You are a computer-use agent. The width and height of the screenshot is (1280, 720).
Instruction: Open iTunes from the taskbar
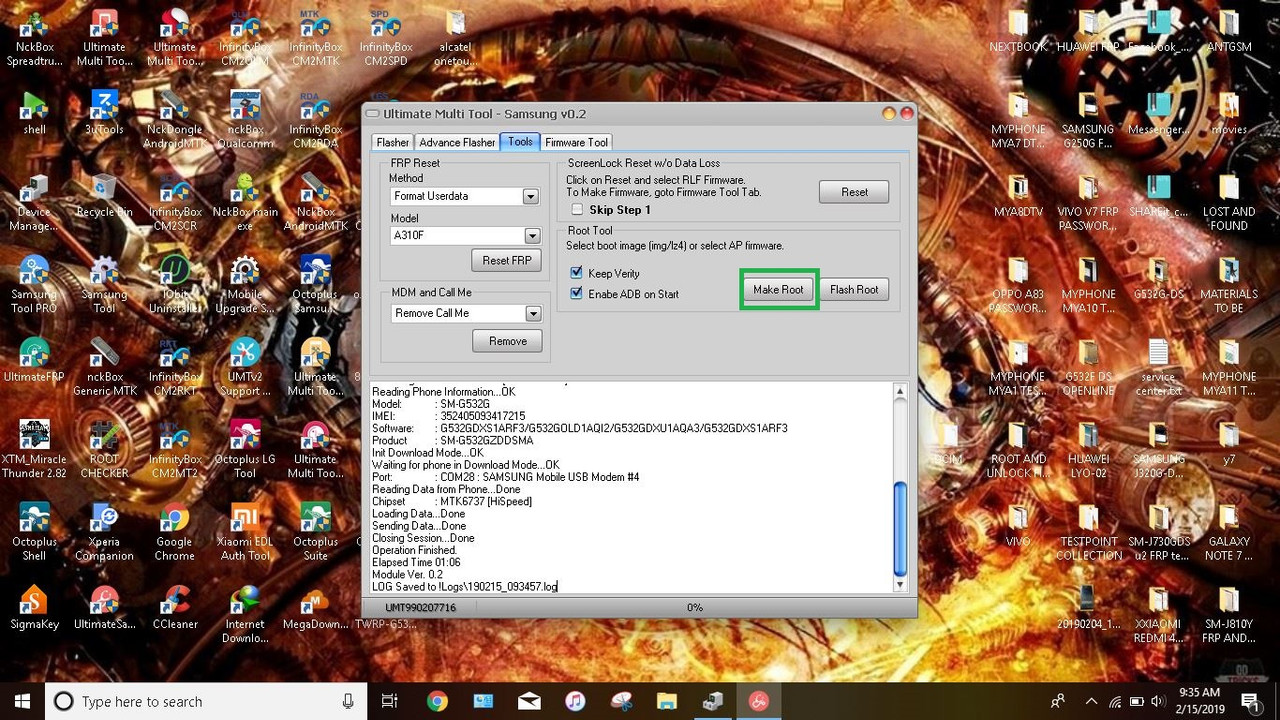575,701
